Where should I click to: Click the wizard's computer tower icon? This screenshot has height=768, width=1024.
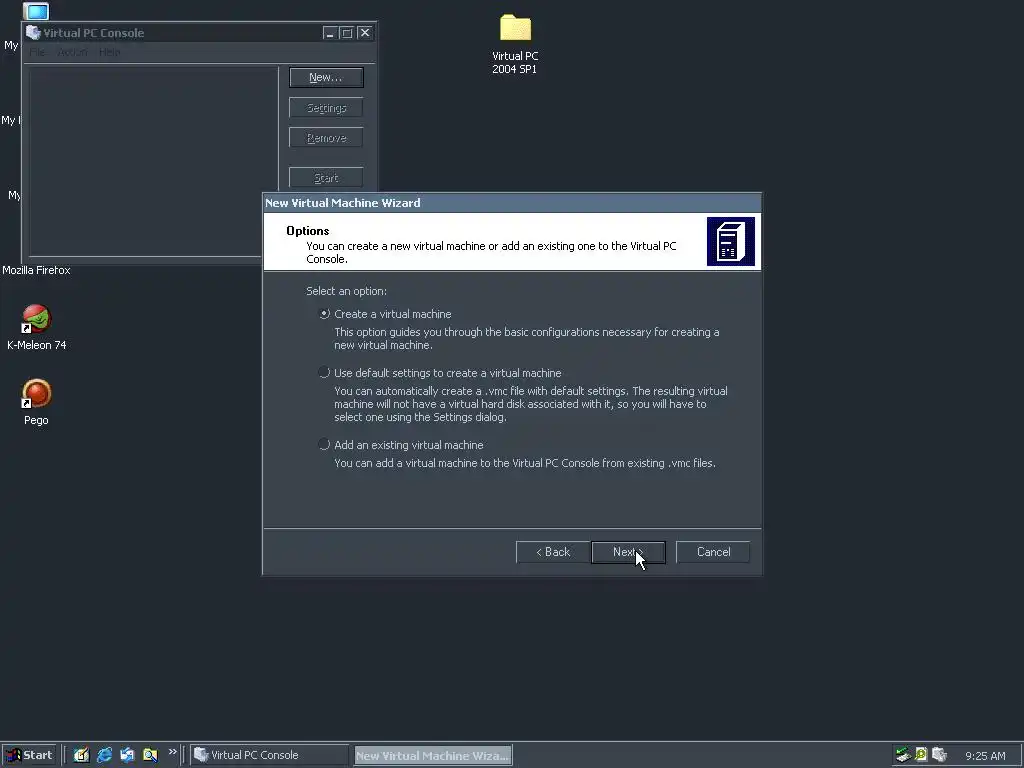click(x=731, y=242)
